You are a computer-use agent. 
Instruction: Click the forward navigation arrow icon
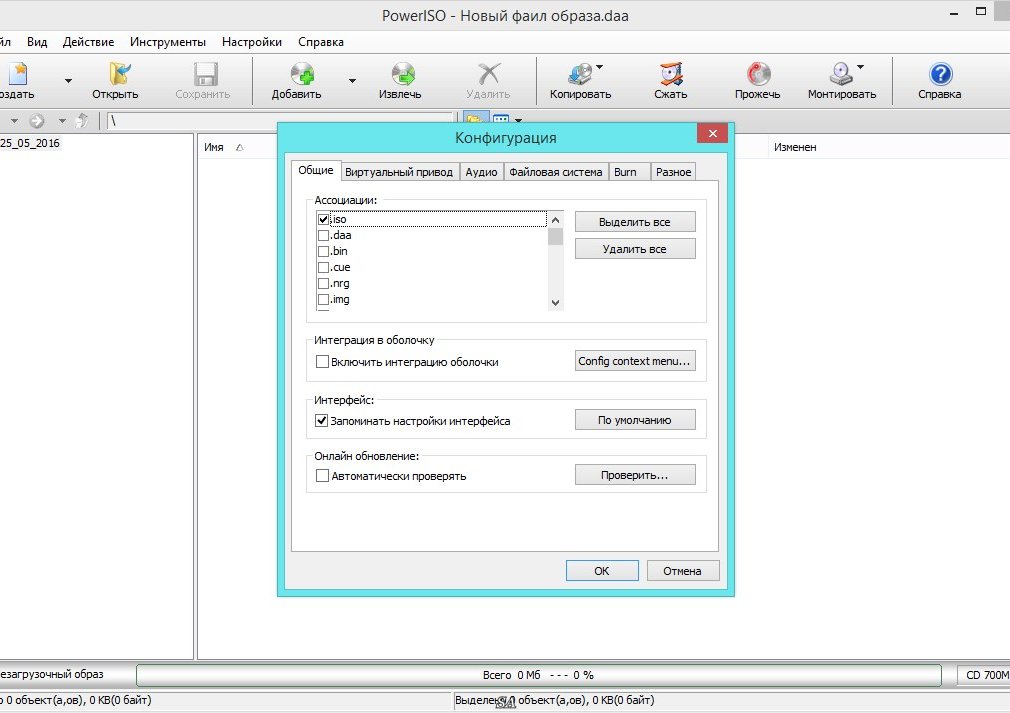(x=37, y=120)
